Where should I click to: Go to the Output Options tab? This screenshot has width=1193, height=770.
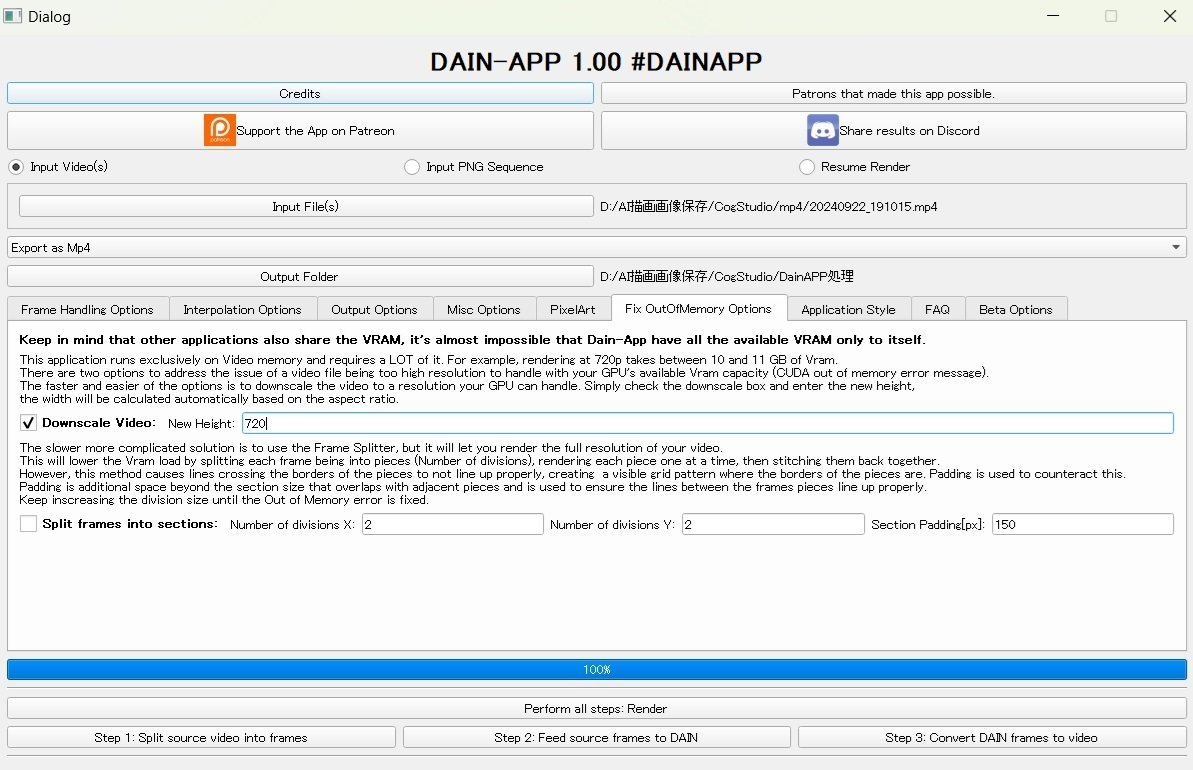pyautogui.click(x=374, y=310)
